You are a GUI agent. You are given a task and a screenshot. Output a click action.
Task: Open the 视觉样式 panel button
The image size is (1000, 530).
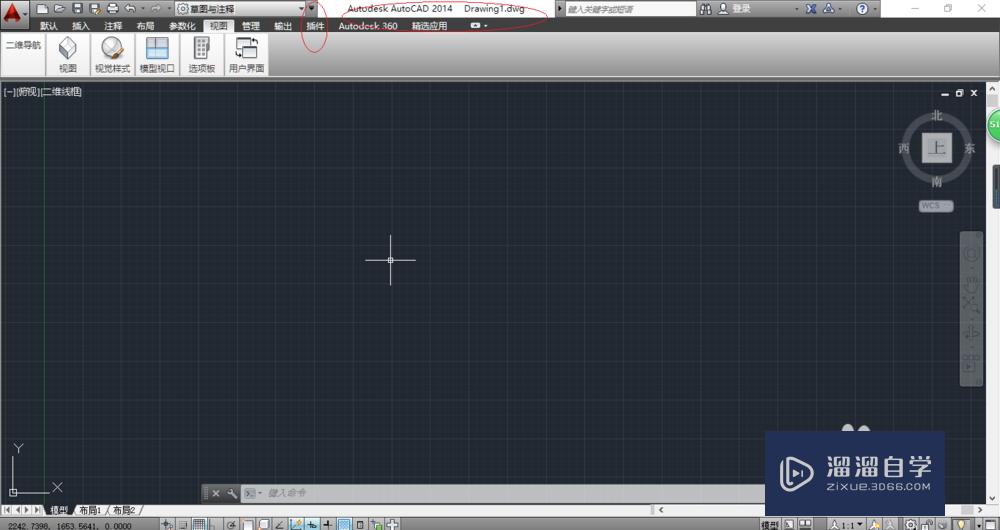click(113, 54)
